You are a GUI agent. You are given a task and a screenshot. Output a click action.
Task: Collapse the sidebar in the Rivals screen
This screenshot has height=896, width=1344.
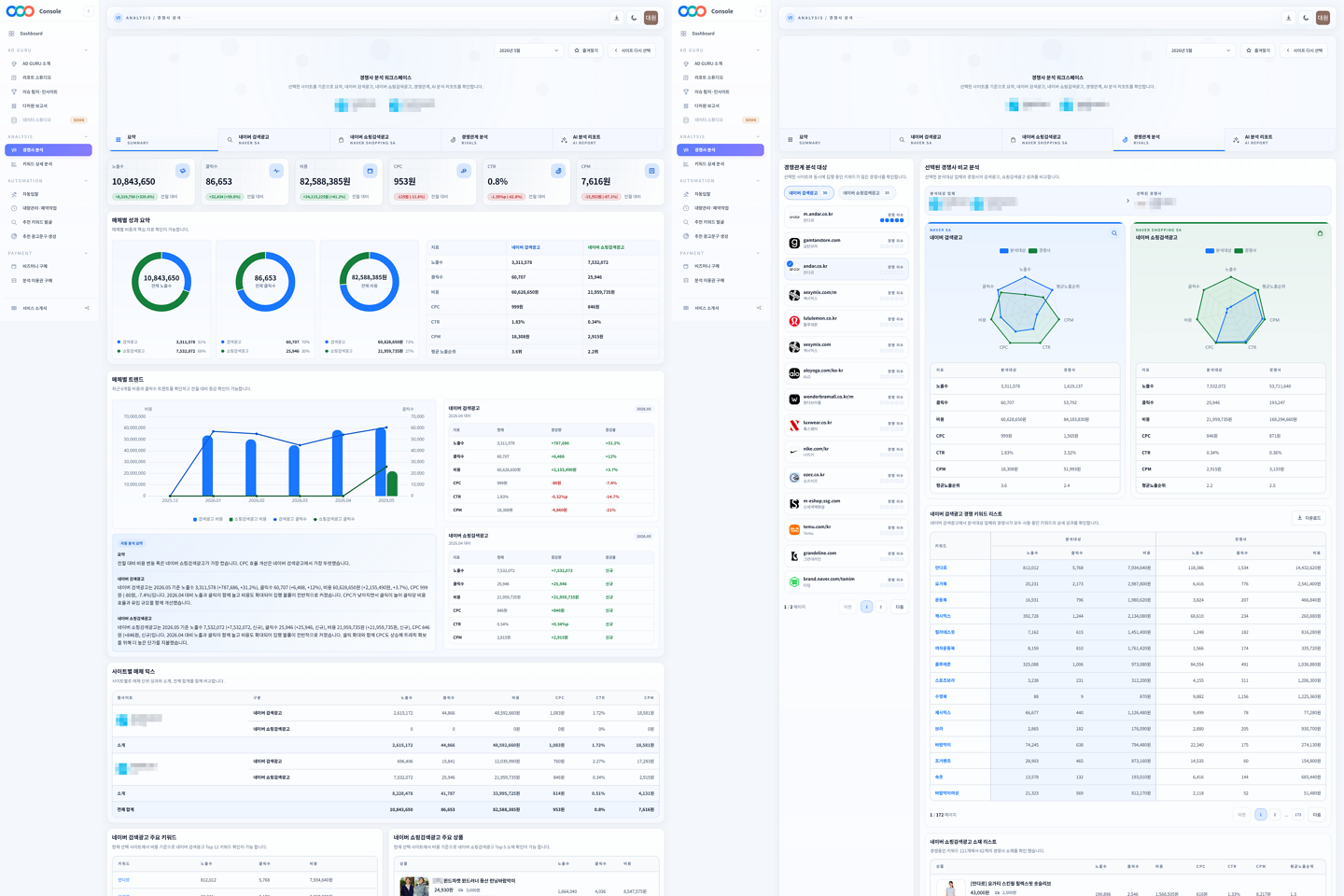point(761,11)
